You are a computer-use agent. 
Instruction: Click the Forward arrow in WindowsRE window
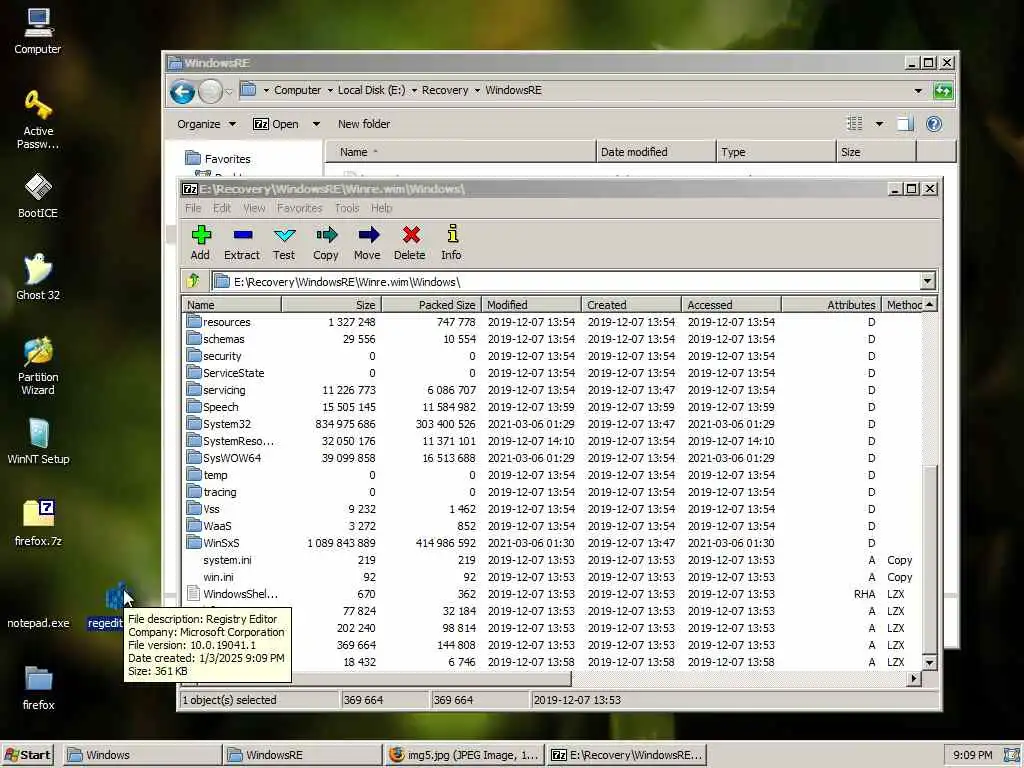(210, 91)
